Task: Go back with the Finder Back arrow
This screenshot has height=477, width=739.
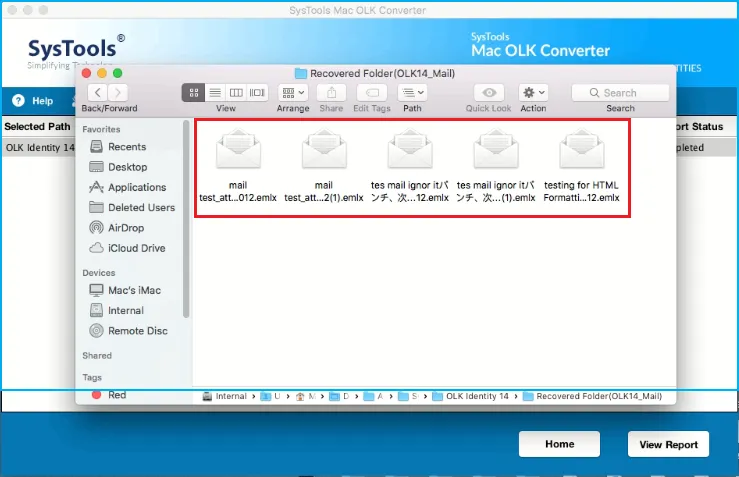Action: [98, 92]
